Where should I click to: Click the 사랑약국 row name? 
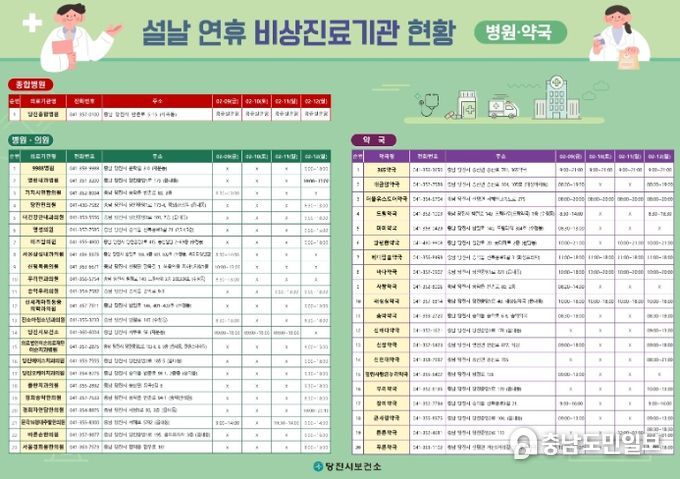[386, 287]
